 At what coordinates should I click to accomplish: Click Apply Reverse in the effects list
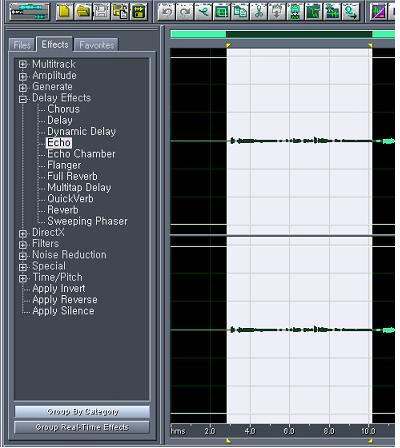coord(65,300)
